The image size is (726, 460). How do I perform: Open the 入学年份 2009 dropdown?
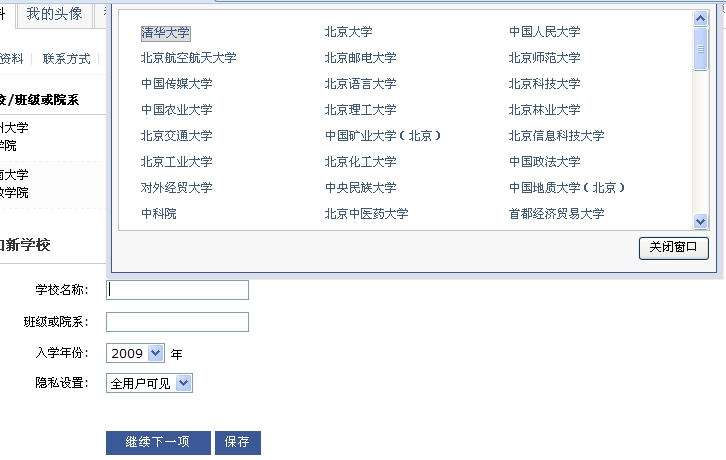tap(135, 353)
